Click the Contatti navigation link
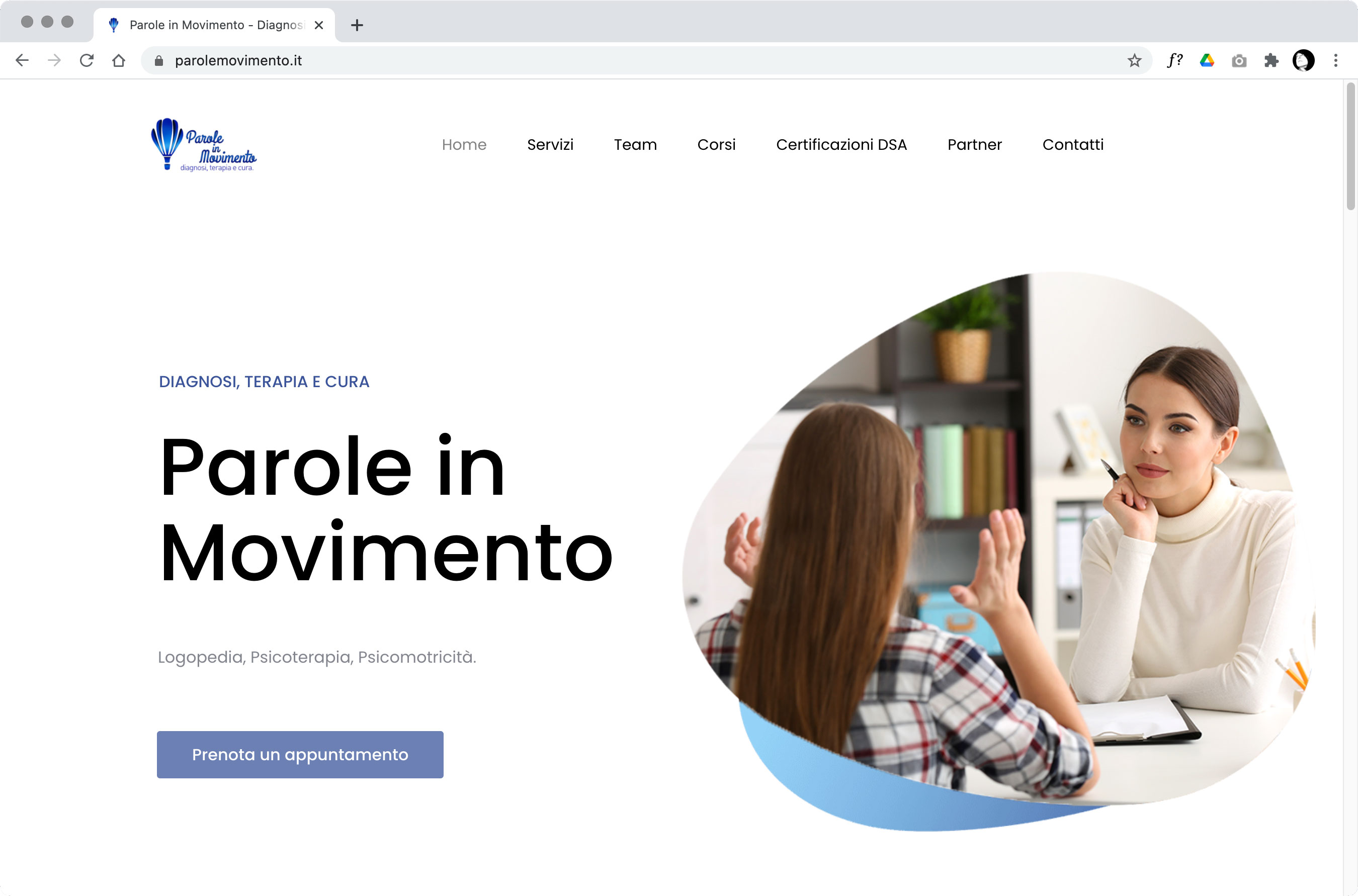 (x=1073, y=145)
